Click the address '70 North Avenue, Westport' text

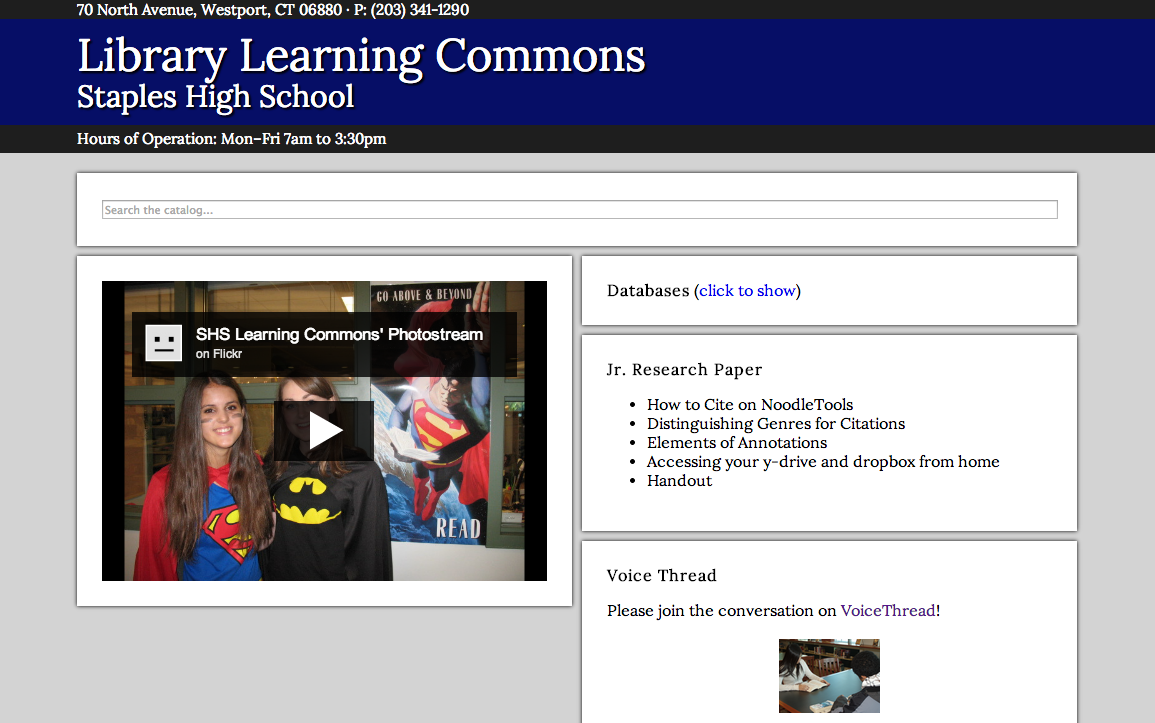pos(172,10)
